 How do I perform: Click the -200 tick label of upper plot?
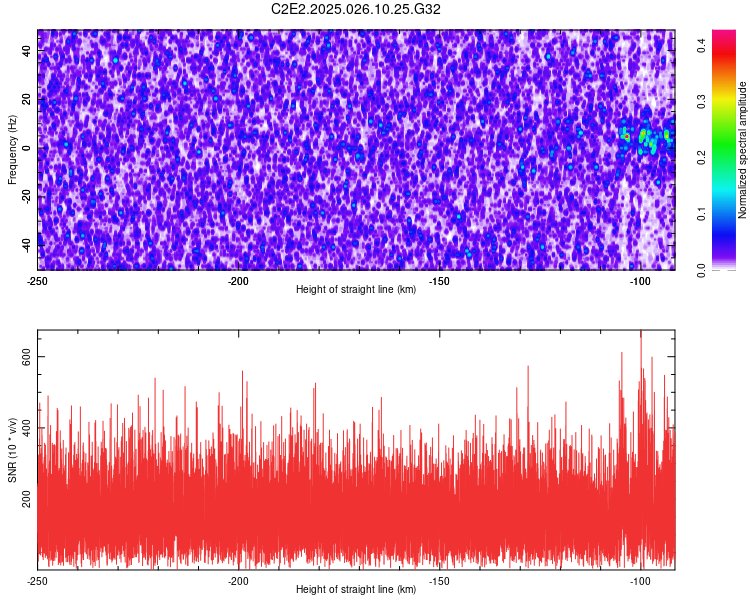(238, 281)
